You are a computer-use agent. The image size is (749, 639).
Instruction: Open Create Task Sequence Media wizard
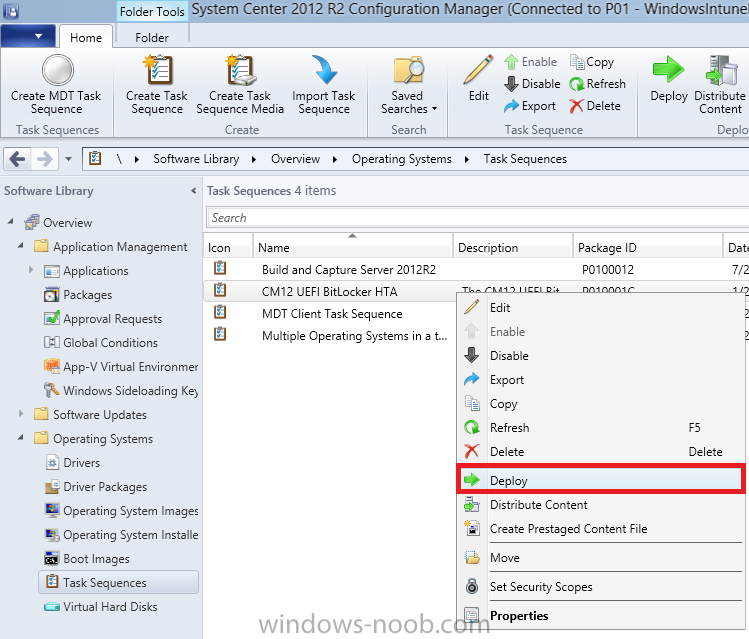pyautogui.click(x=240, y=85)
